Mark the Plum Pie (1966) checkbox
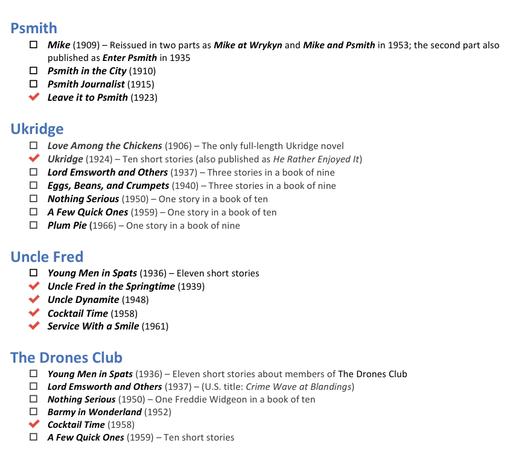This screenshot has width=510, height=452. [x=33, y=225]
